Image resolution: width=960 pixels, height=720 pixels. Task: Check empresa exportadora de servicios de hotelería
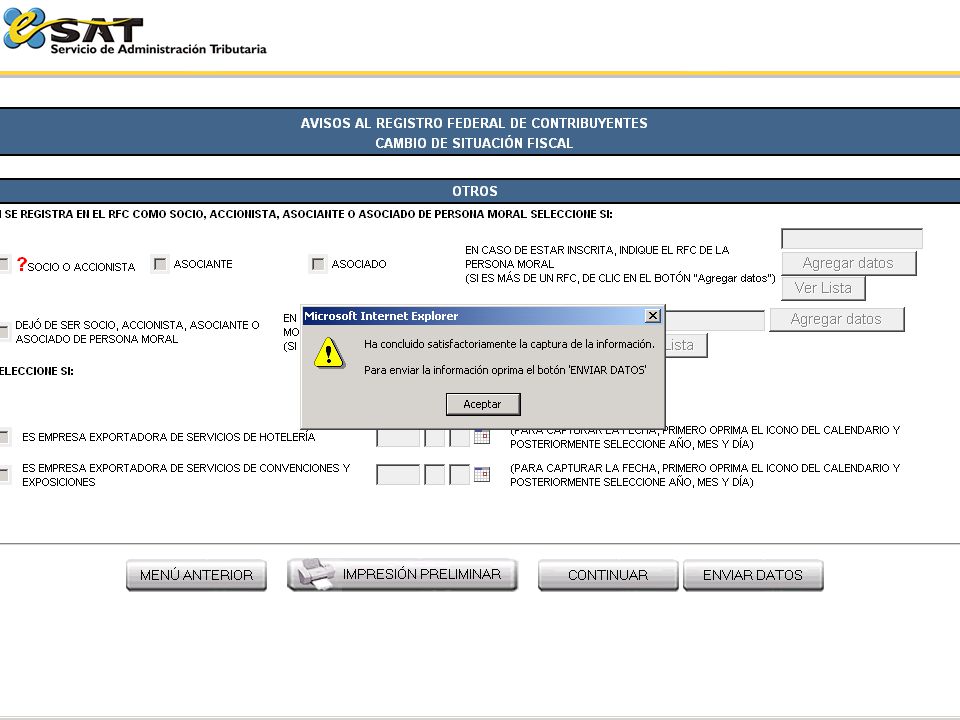4,437
